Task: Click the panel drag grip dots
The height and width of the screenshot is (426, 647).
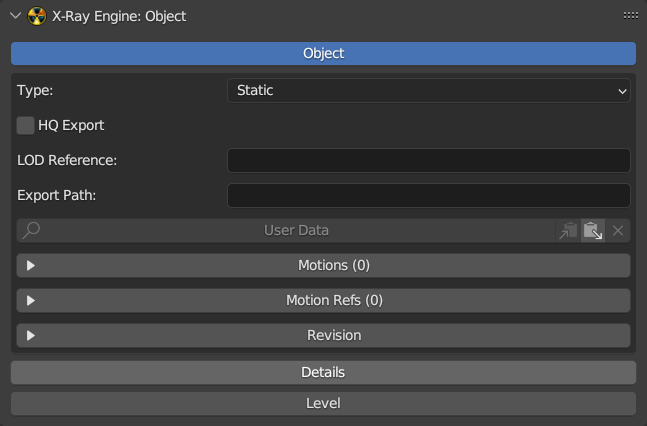Action: [x=630, y=16]
